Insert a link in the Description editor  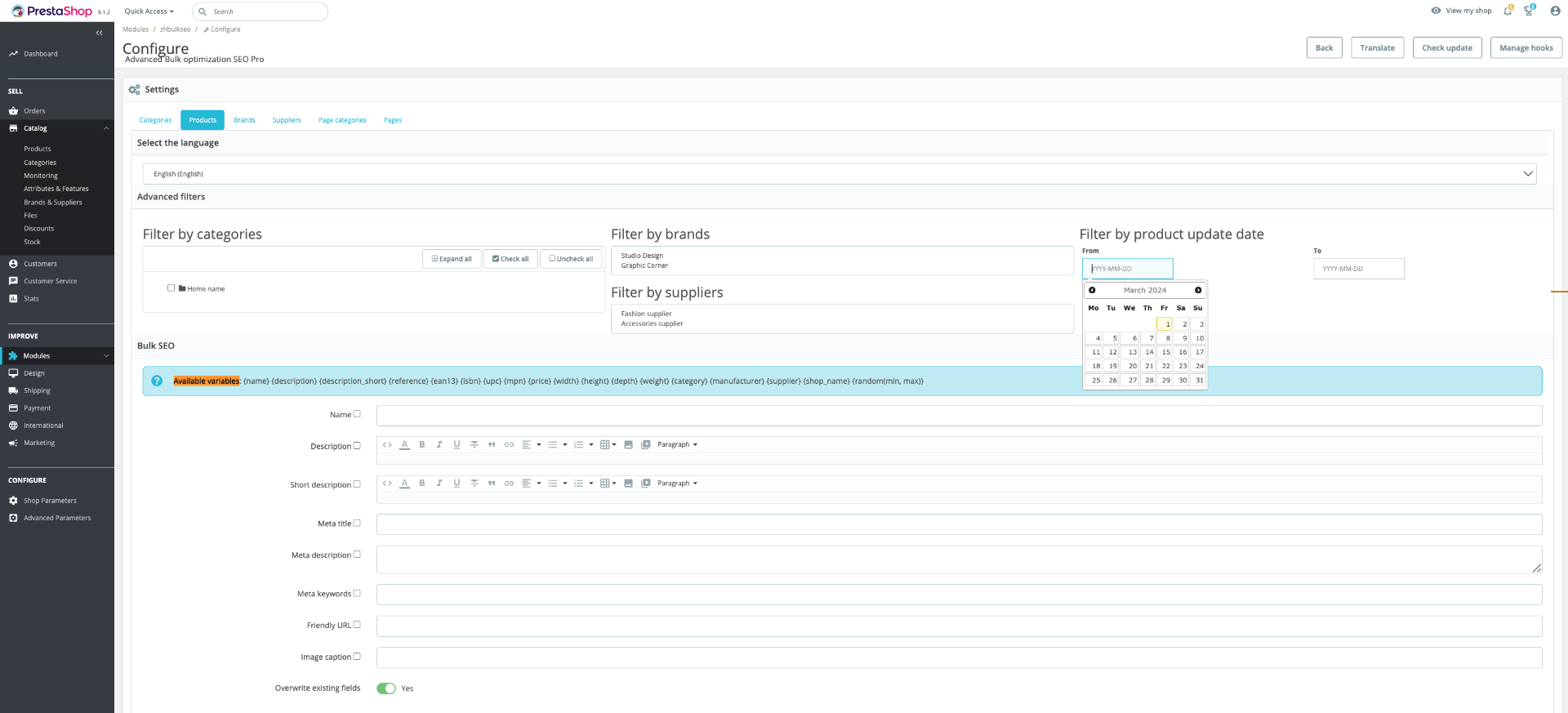coord(509,445)
